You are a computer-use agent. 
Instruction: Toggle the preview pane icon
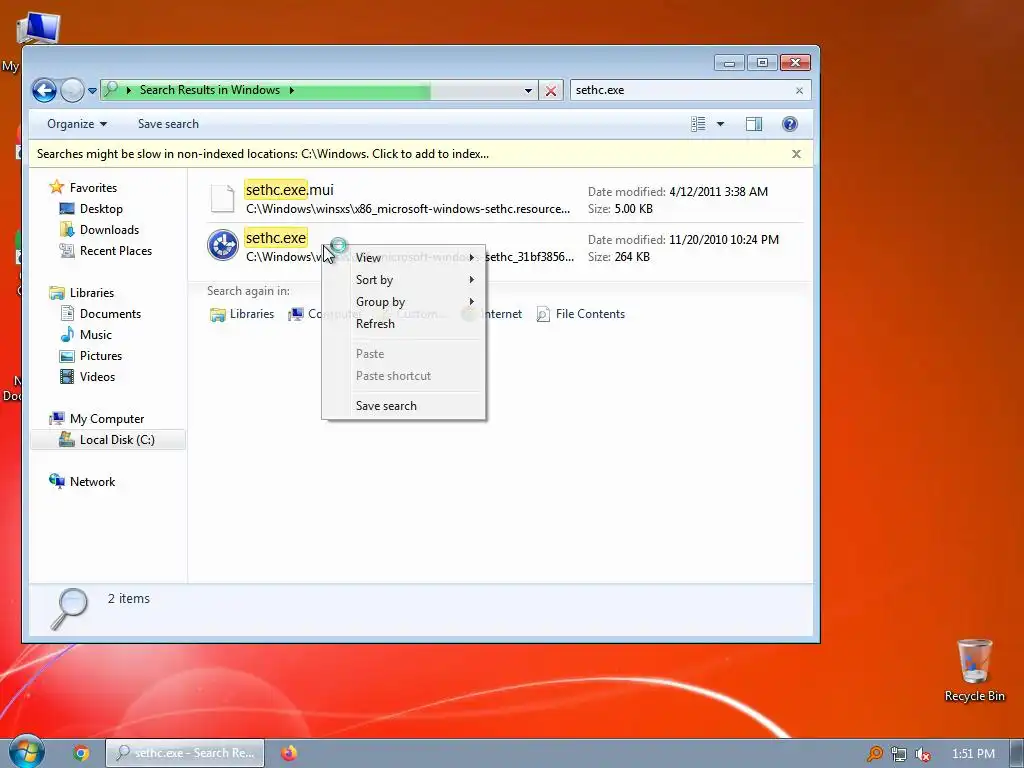pos(754,124)
